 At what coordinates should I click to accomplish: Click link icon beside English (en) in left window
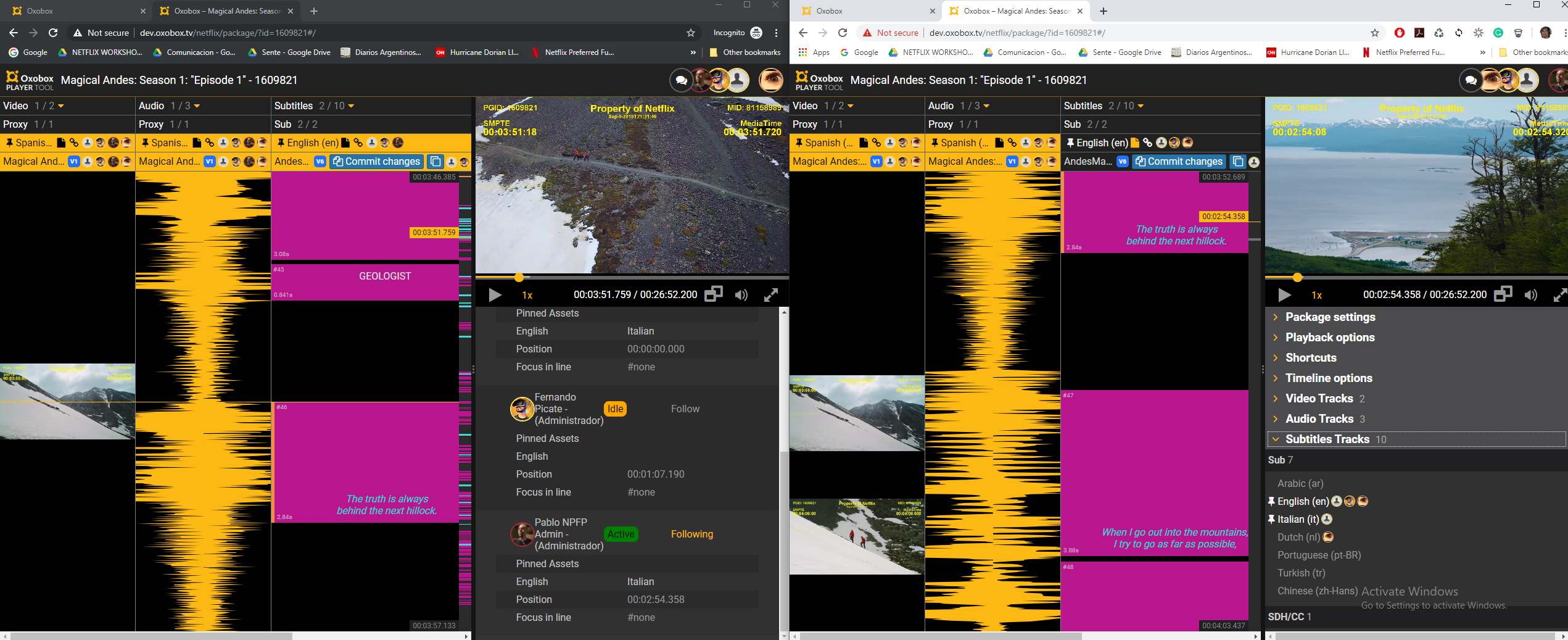358,143
